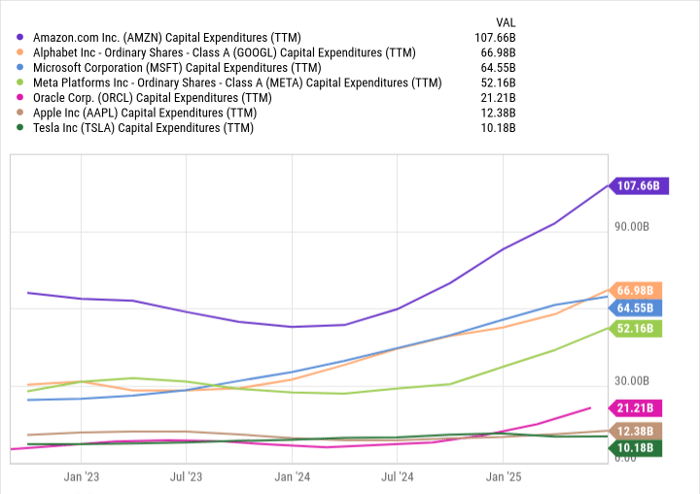
Task: Click legend value 52.16B
Action: pos(498,83)
